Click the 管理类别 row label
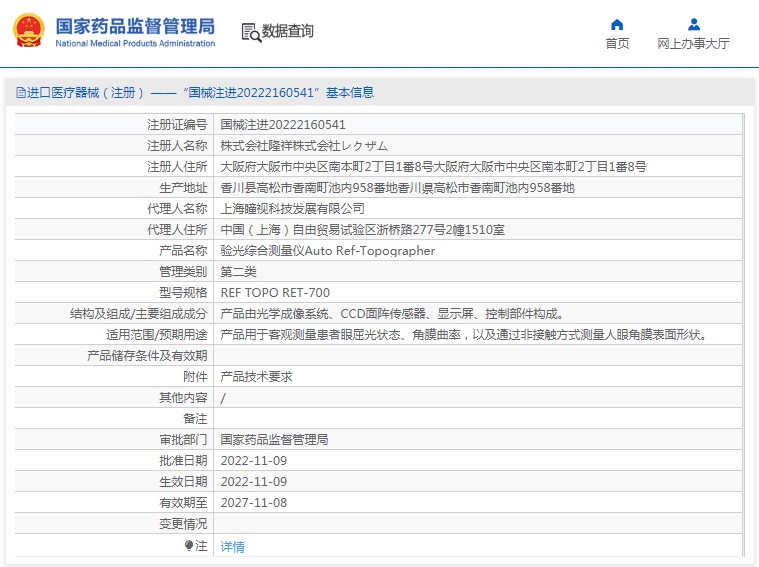The image size is (759, 567). tap(183, 272)
